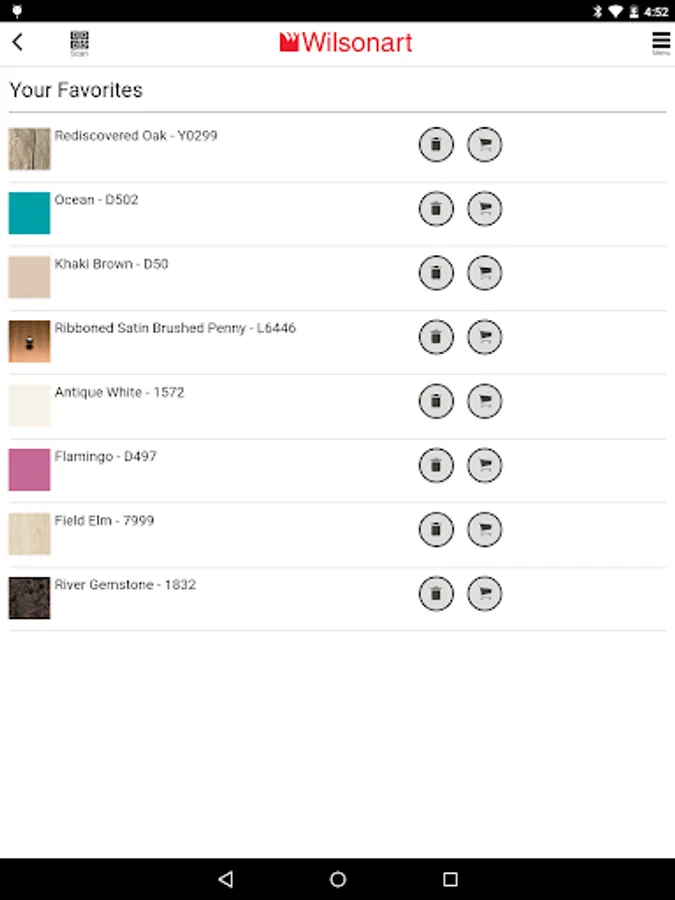This screenshot has height=900, width=675.
Task: Tap the Android home button
Action: click(x=338, y=879)
